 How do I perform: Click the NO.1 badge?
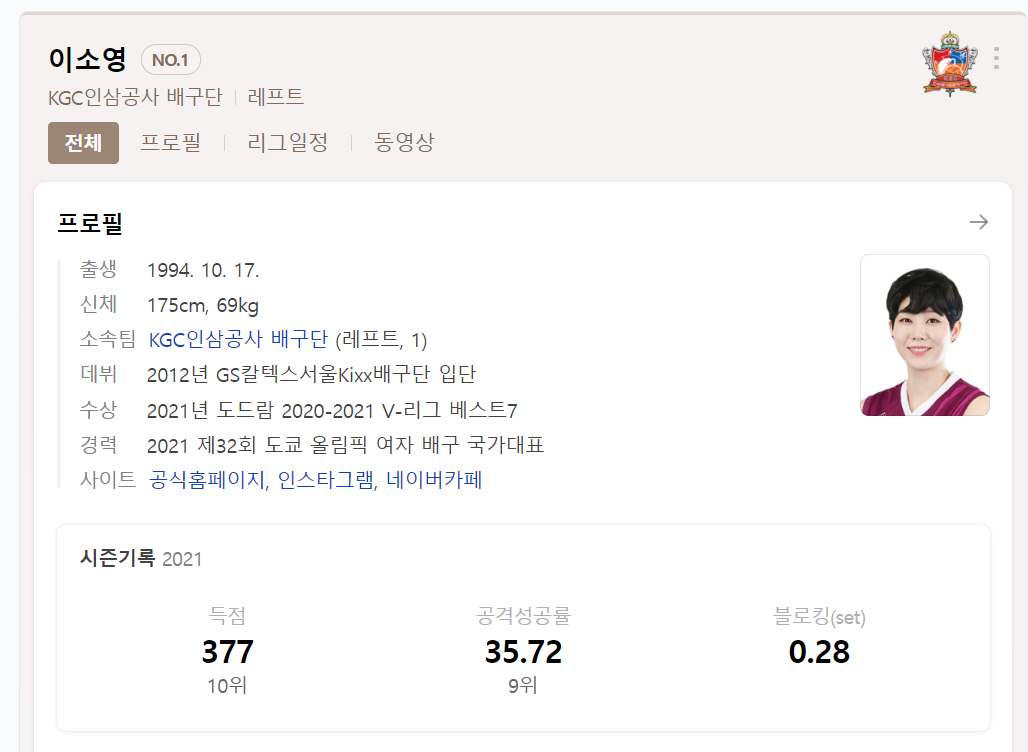pyautogui.click(x=171, y=60)
